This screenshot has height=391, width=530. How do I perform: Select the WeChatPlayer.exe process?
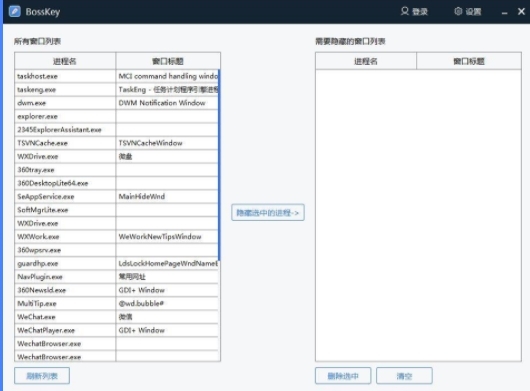point(116,330)
